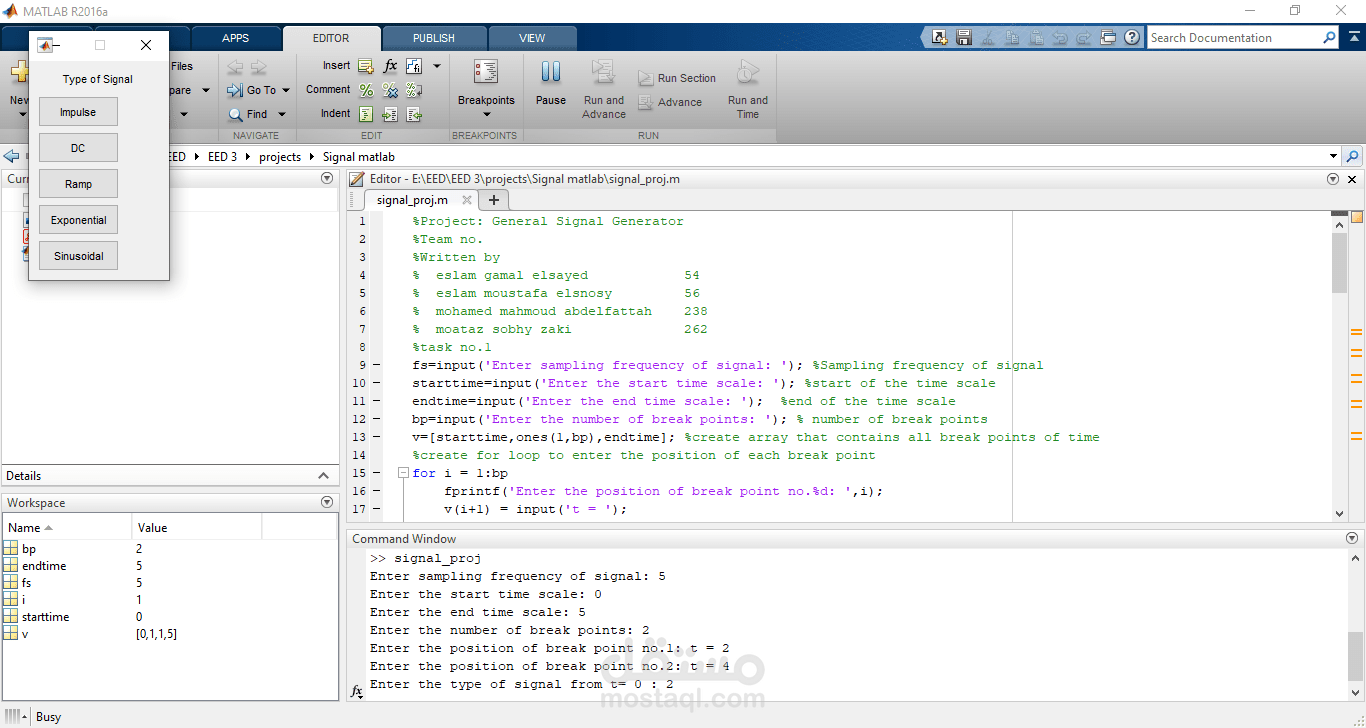Click the Cut scissors icon in quick access toolbar

(988, 38)
